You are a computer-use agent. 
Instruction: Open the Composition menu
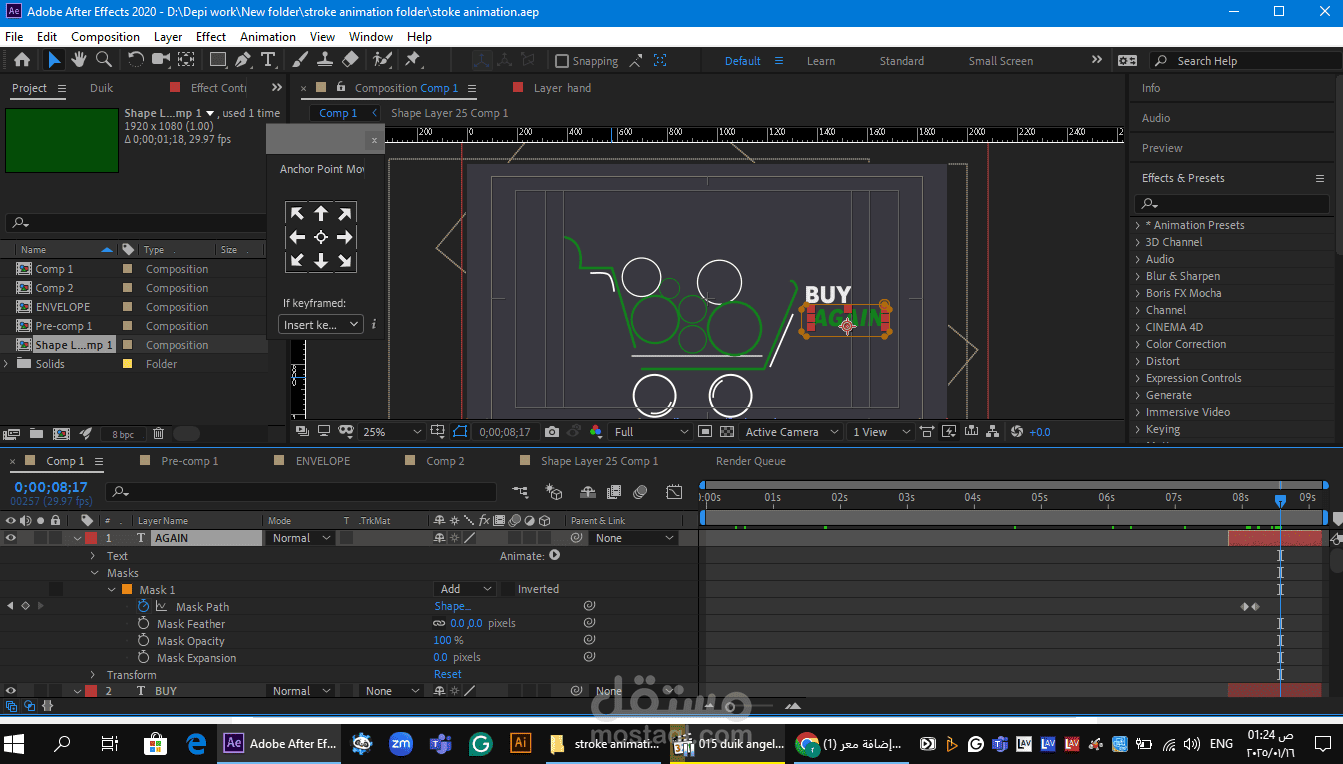105,37
